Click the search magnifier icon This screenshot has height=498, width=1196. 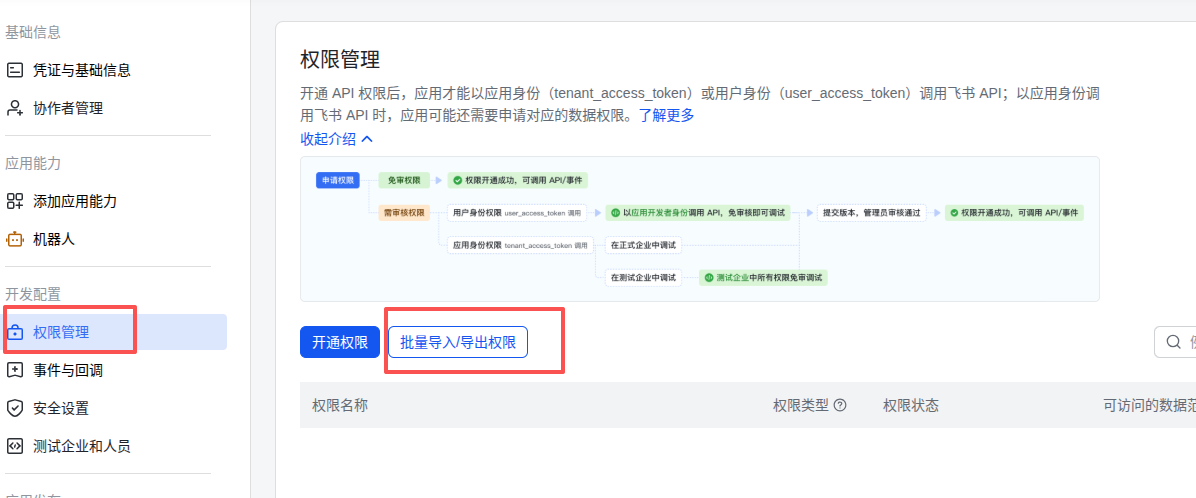click(x=1174, y=342)
